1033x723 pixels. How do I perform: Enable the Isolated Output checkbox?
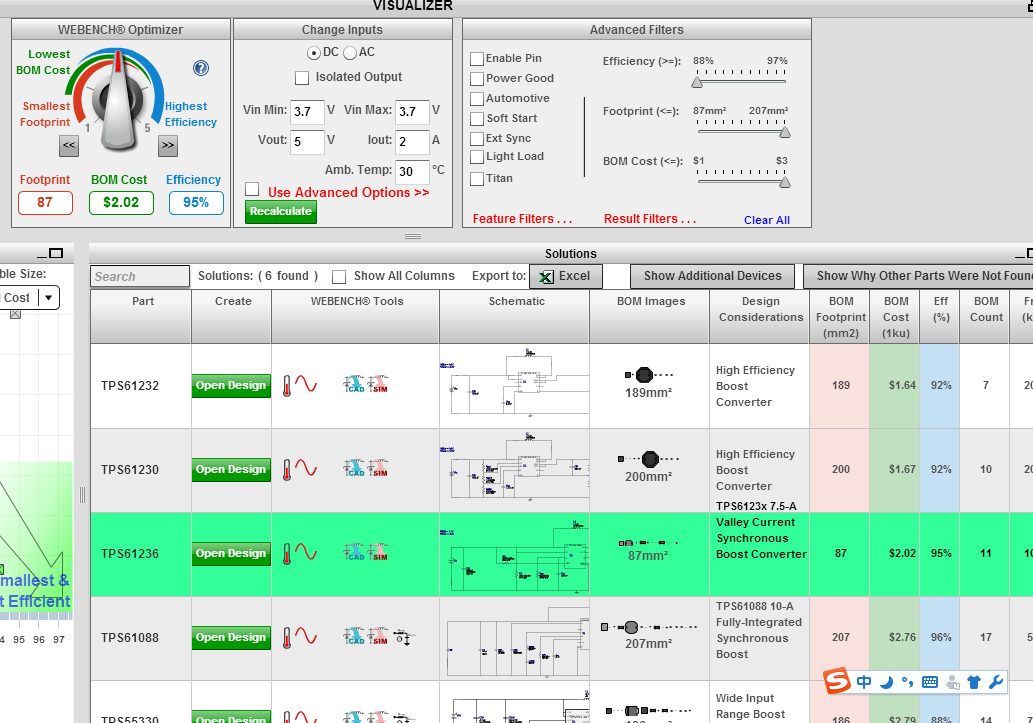coord(302,78)
